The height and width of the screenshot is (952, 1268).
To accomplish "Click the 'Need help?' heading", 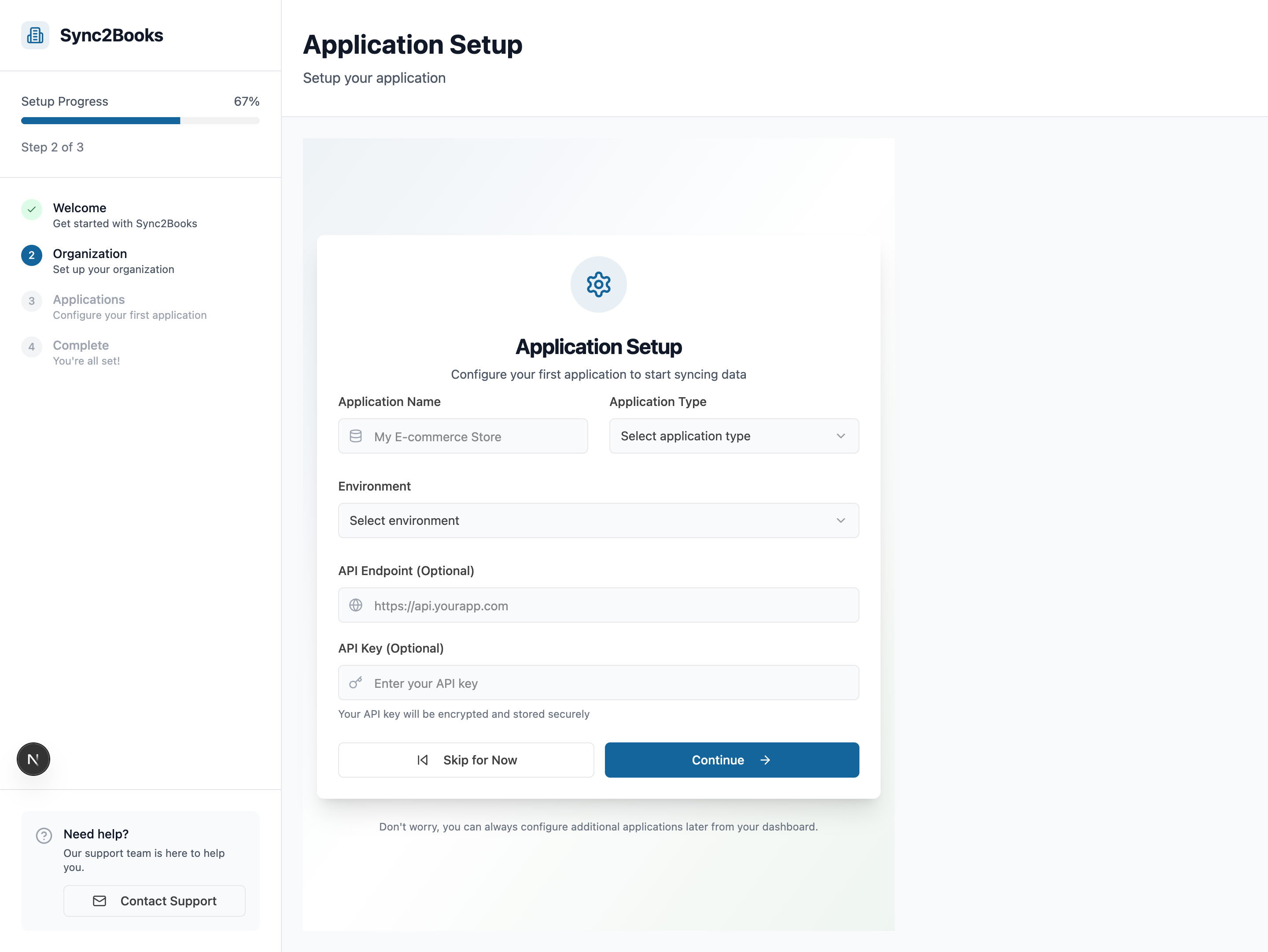I will [96, 834].
